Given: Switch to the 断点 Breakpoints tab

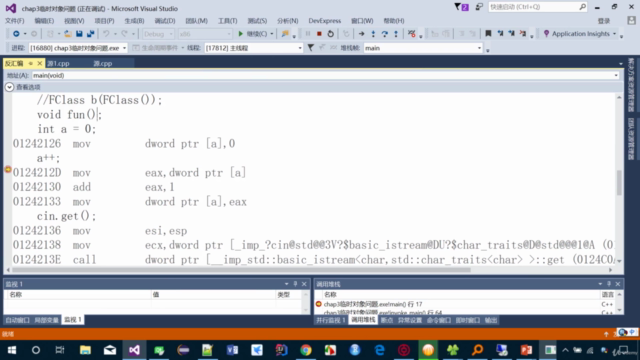Looking at the screenshot, I should point(387,320).
